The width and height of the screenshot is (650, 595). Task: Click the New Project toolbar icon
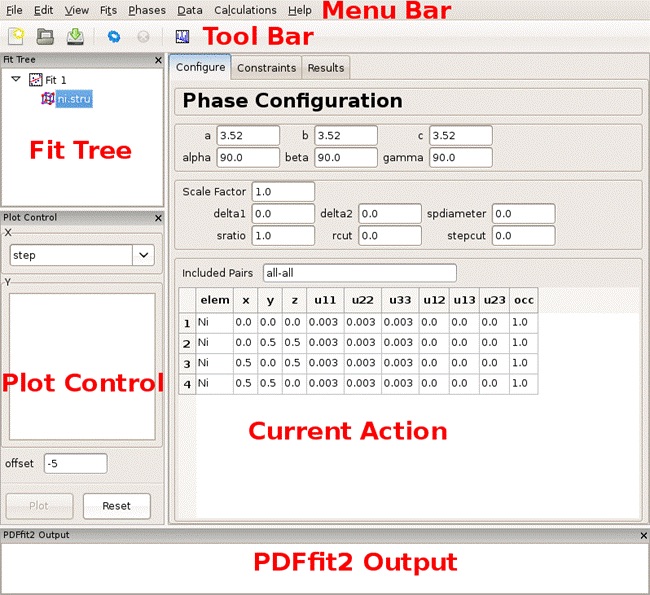click(17, 37)
